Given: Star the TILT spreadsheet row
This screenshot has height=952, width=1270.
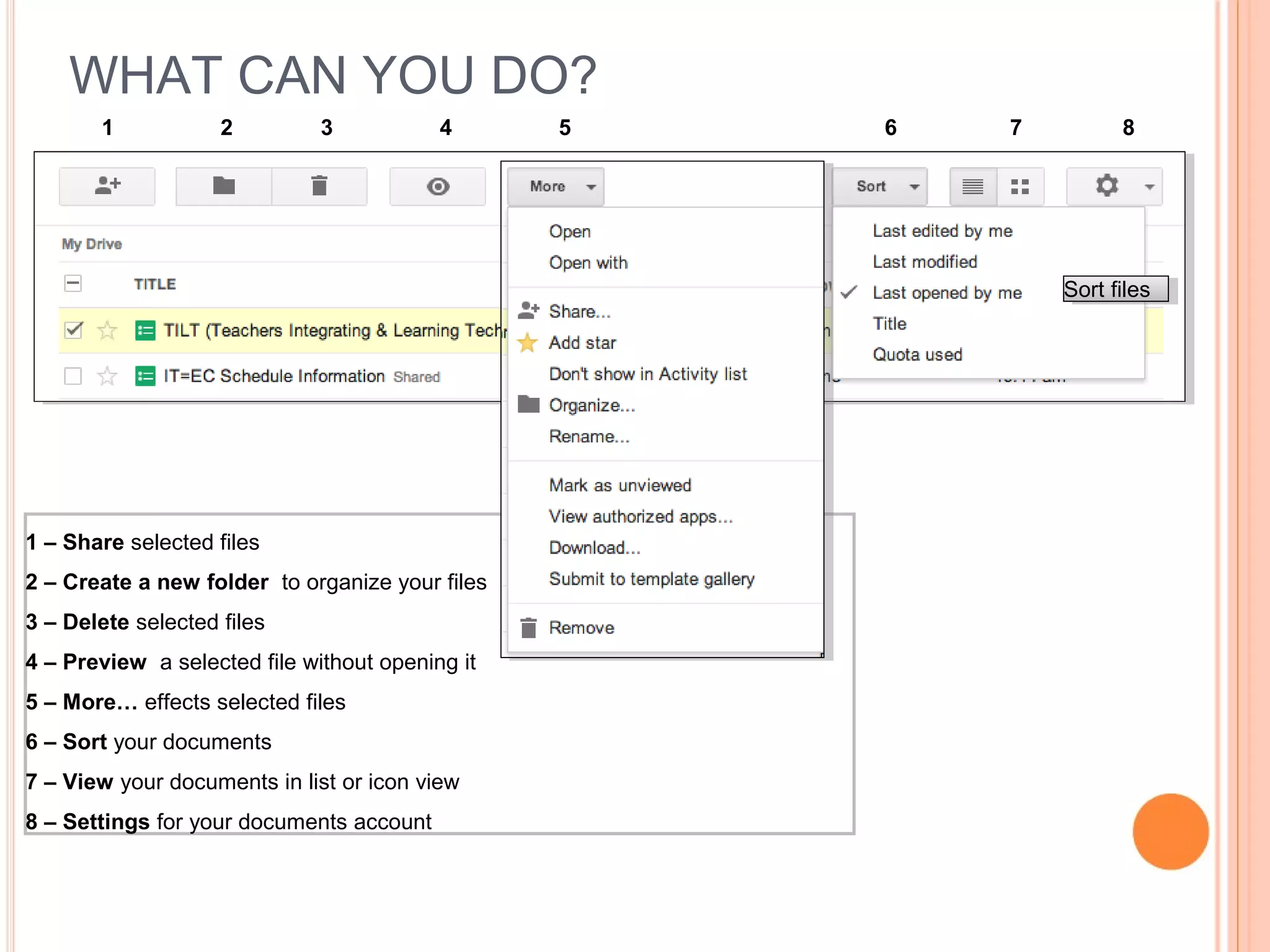Looking at the screenshot, I should point(107,330).
